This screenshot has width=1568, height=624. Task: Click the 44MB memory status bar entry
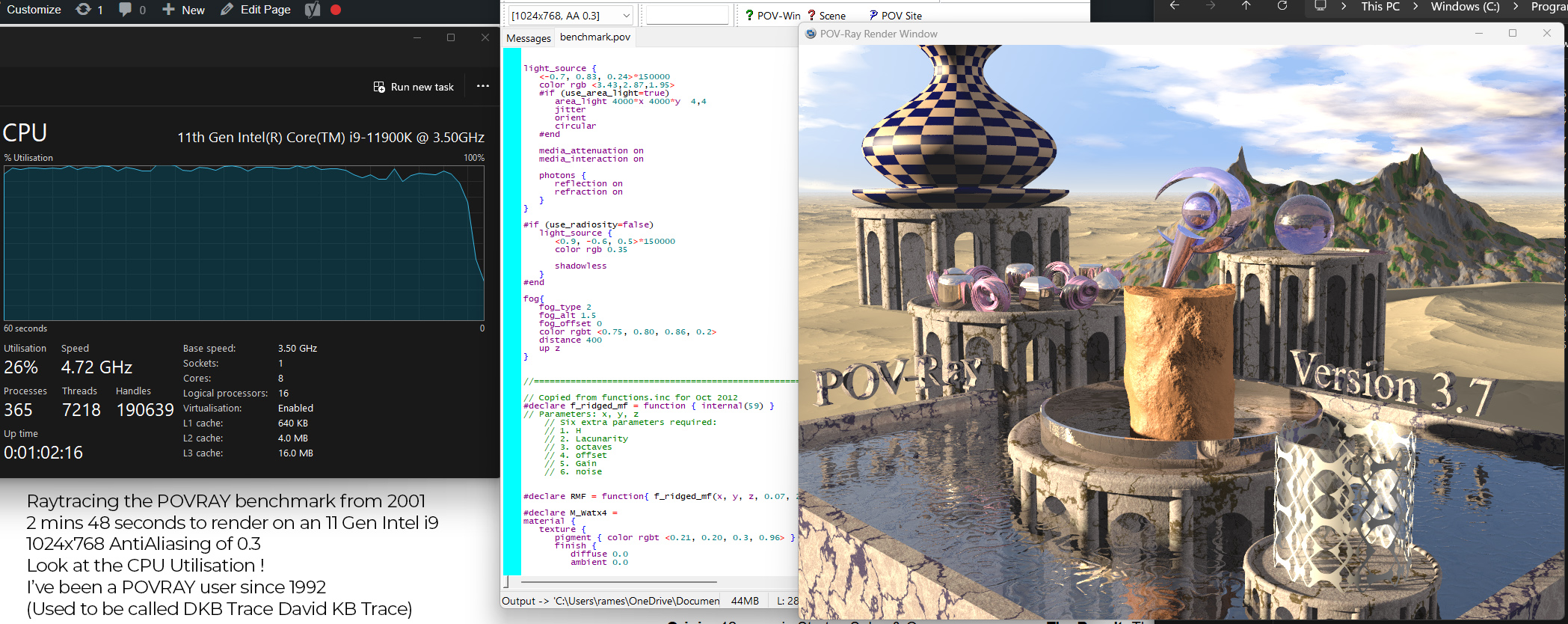[745, 601]
